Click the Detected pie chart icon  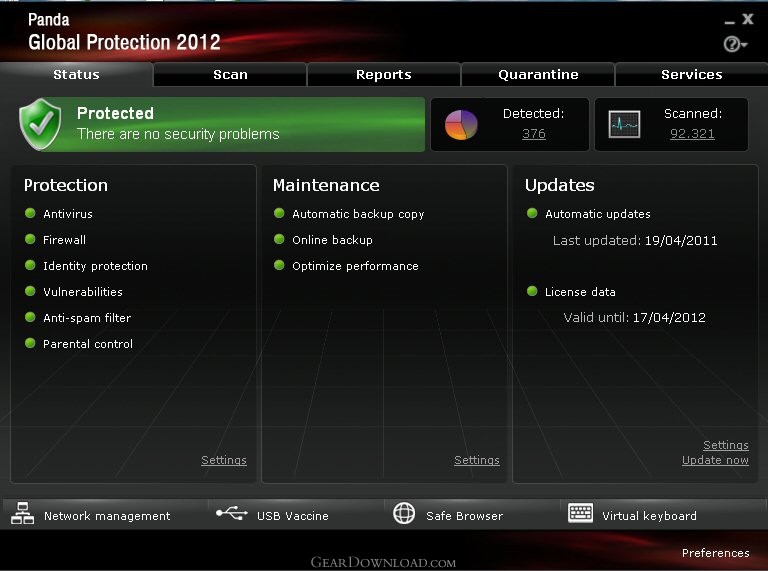460,124
